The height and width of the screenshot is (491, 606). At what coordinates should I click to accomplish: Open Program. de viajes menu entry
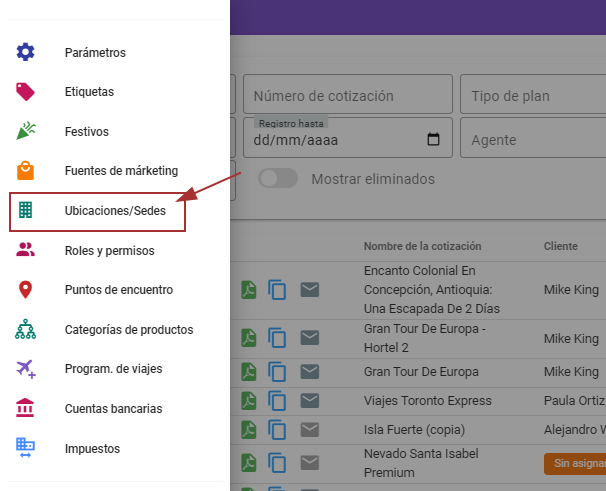point(113,369)
